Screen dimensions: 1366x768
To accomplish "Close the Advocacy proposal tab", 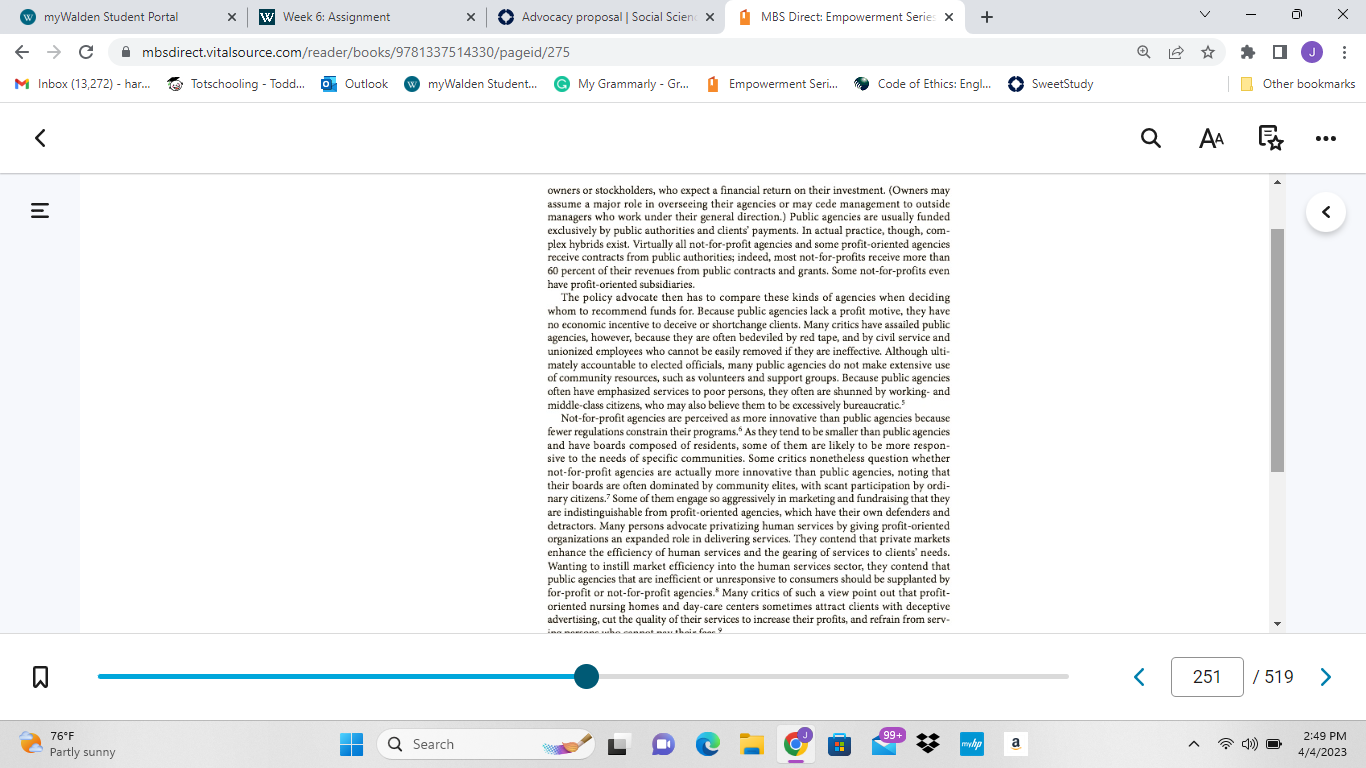I will click(710, 17).
